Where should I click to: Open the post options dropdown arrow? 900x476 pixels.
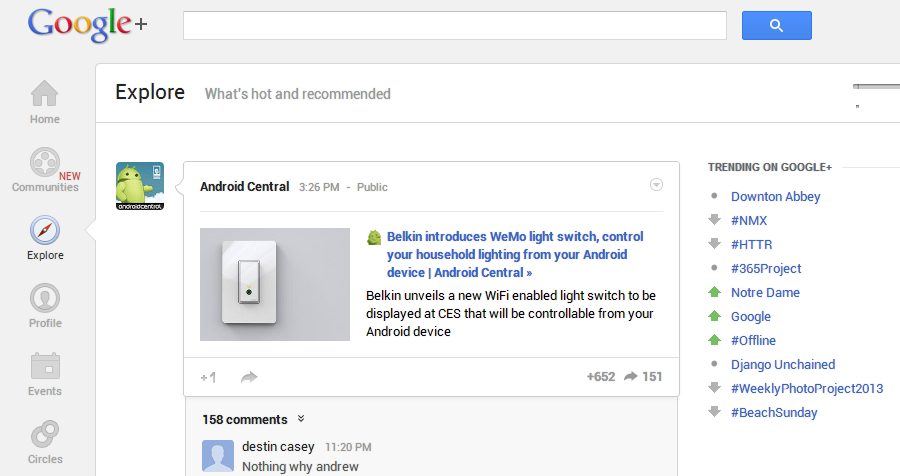(x=656, y=185)
